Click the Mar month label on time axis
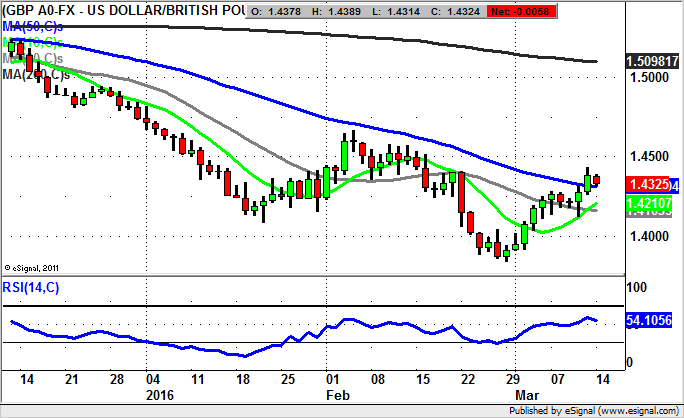The height and width of the screenshot is (418, 684). (x=519, y=394)
